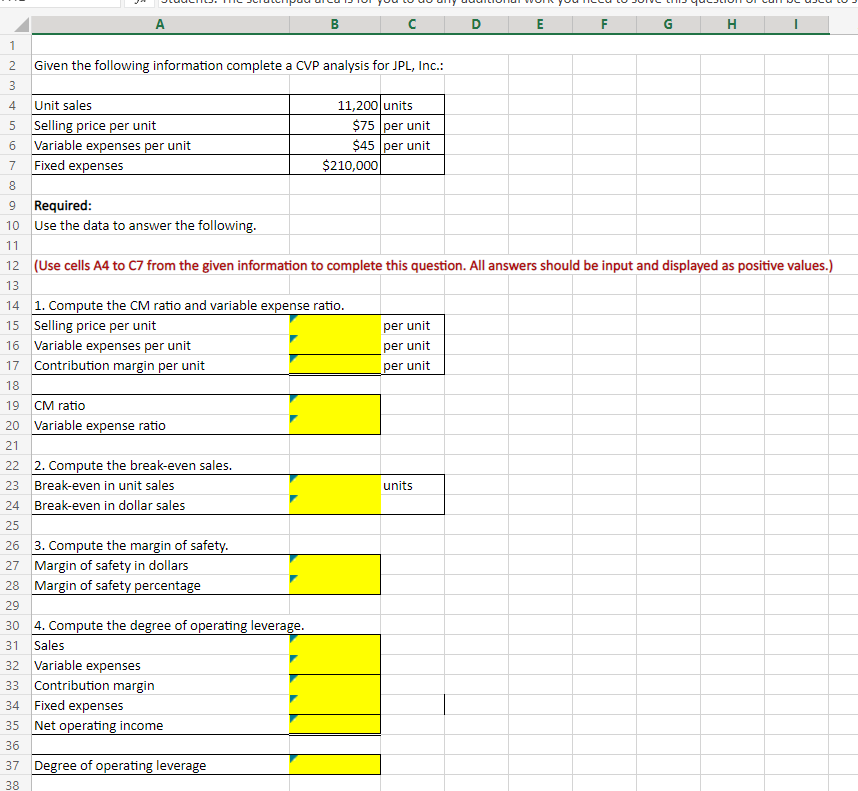Click 'Use the data to answer the following.'
Screen dimensions: 858x791
click(x=145, y=225)
